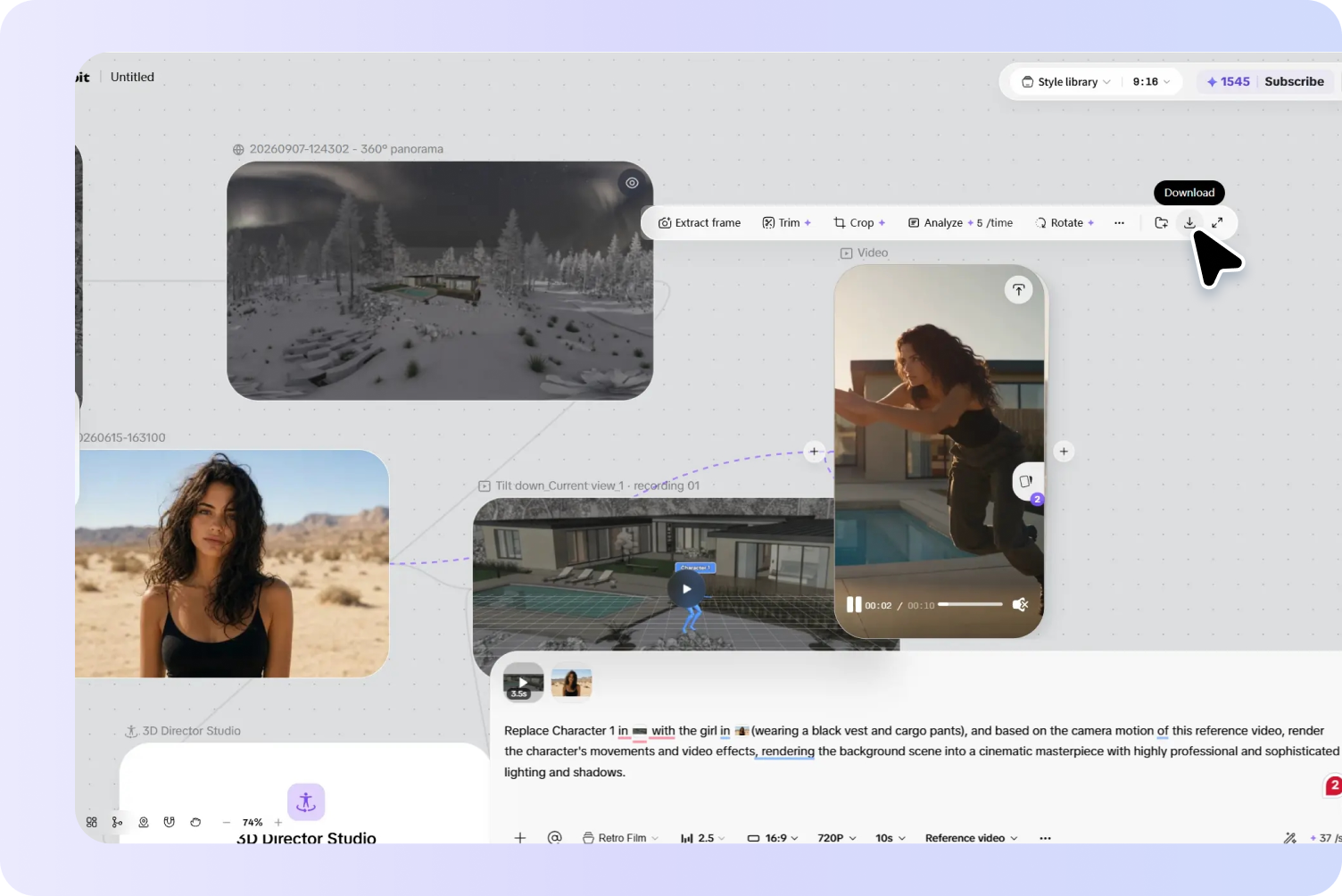This screenshot has width=1342, height=896.
Task: Open the 10s duration dropdown
Action: 891,838
